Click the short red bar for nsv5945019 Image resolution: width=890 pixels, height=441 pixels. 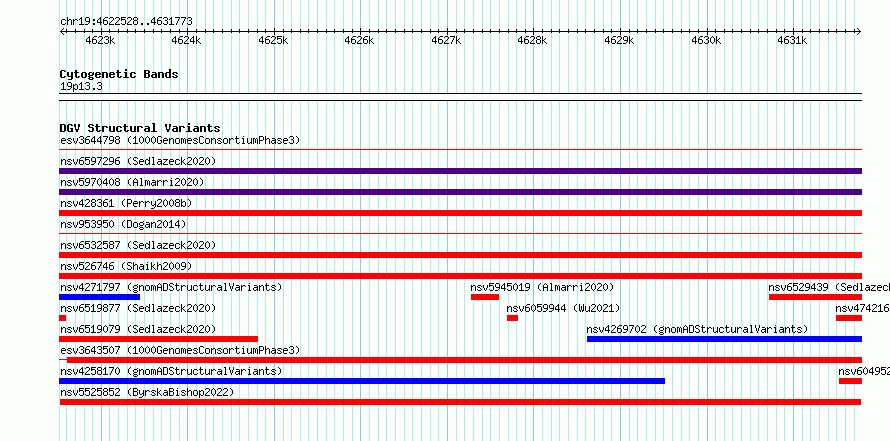tap(485, 297)
